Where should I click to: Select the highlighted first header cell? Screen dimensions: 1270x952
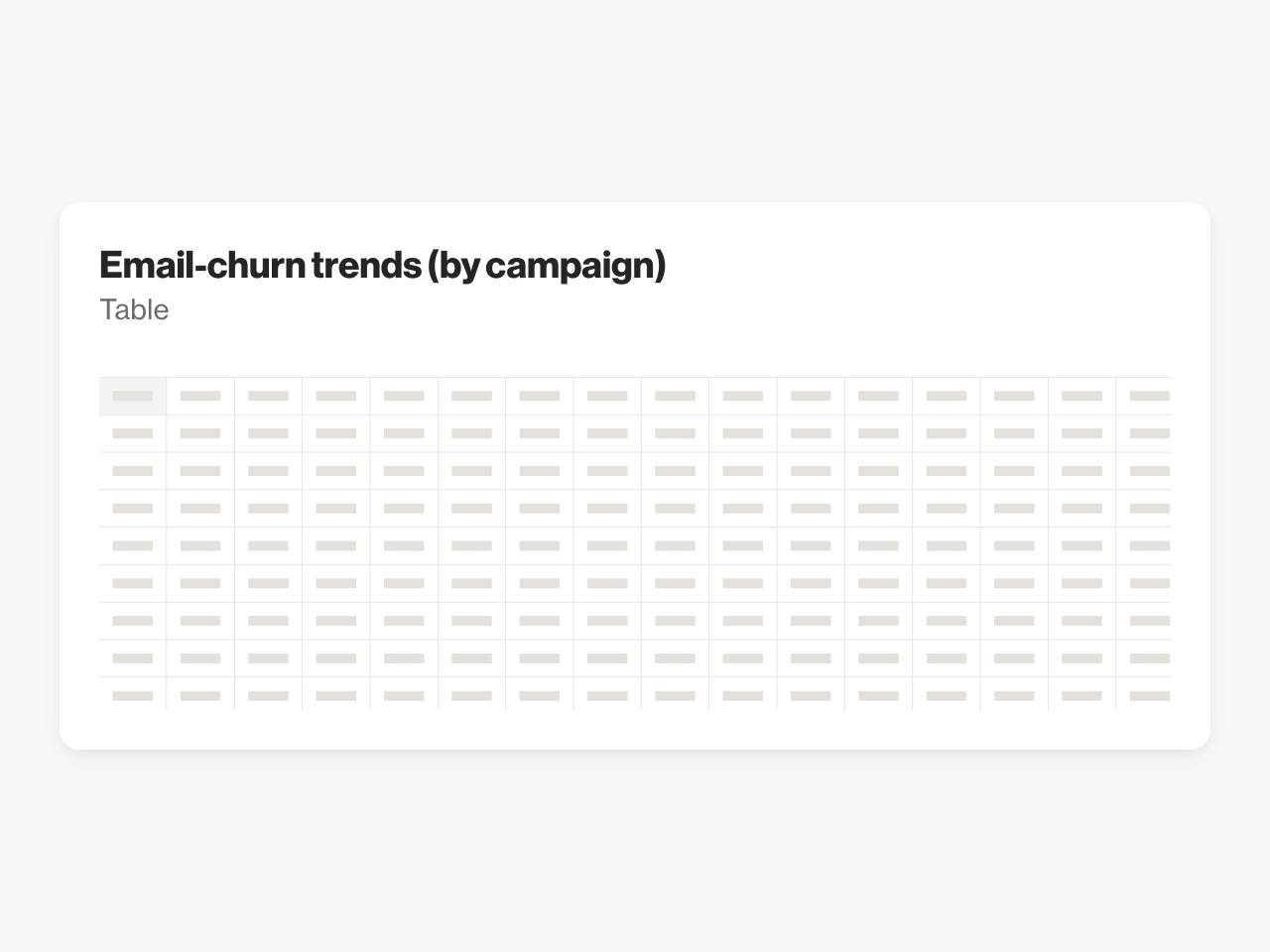pos(133,396)
